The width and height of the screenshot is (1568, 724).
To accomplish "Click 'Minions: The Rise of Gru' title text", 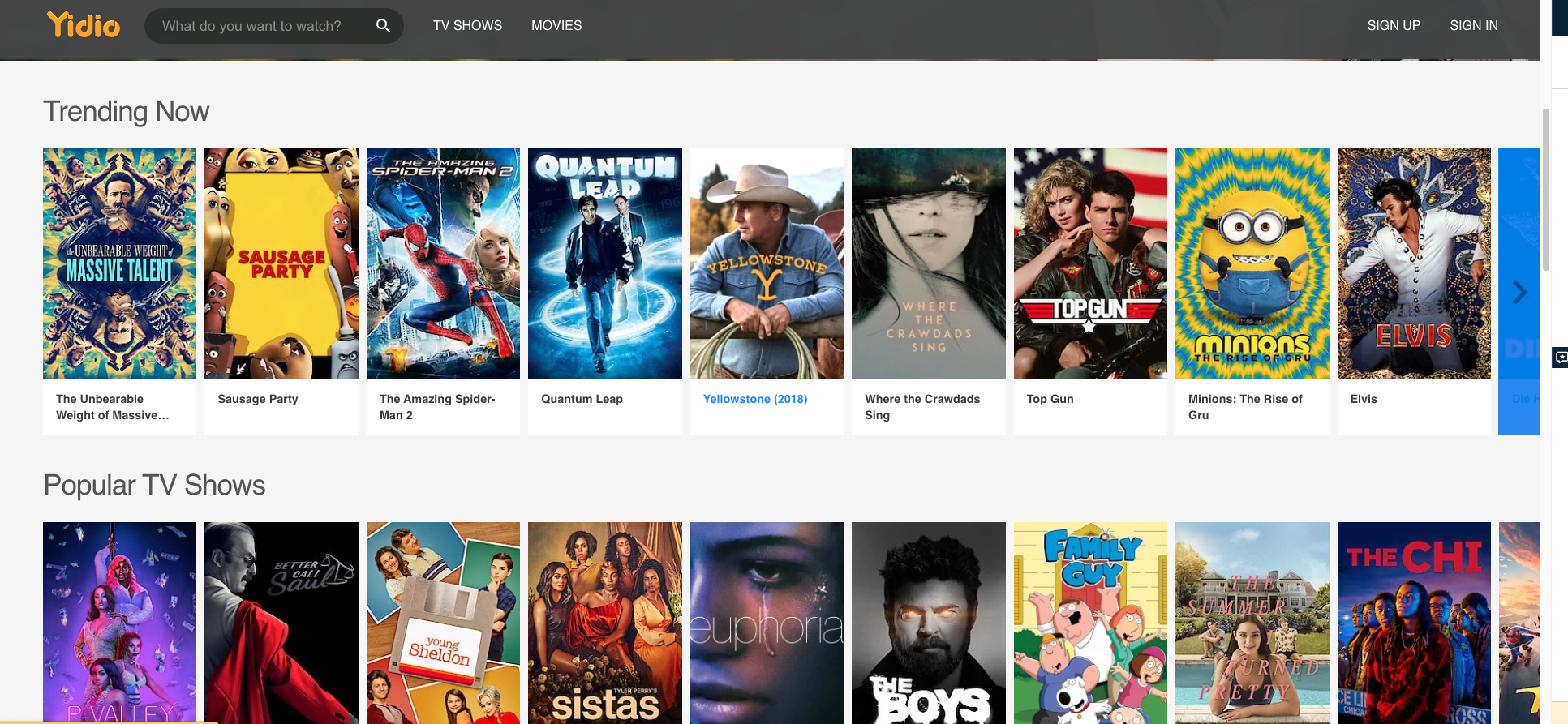I will (1245, 407).
